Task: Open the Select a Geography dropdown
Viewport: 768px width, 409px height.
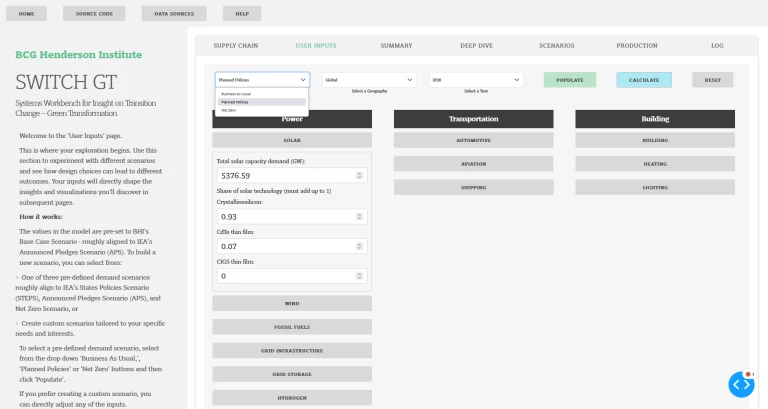Action: coord(368,79)
